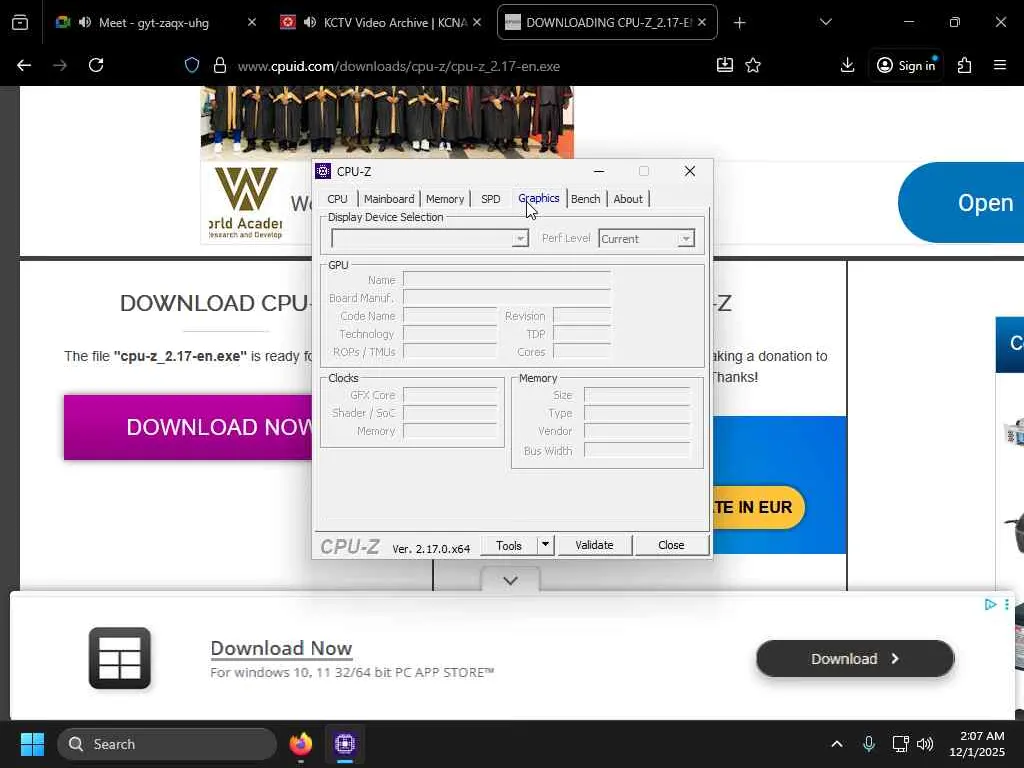Image resolution: width=1024 pixels, height=768 pixels.
Task: Click the blue Open ad button
Action: 961,202
